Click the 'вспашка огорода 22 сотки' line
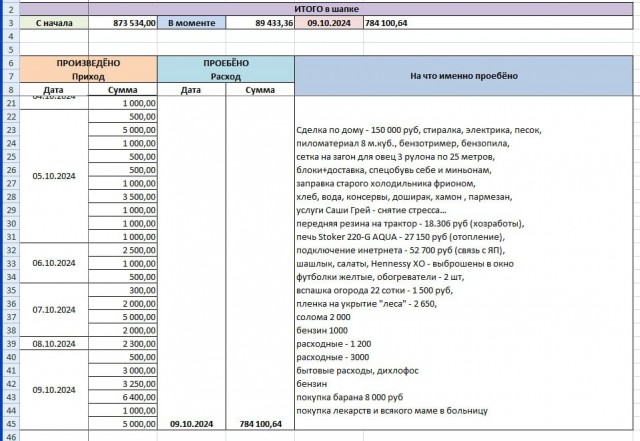The height and width of the screenshot is (441, 640). pyautogui.click(x=374, y=290)
